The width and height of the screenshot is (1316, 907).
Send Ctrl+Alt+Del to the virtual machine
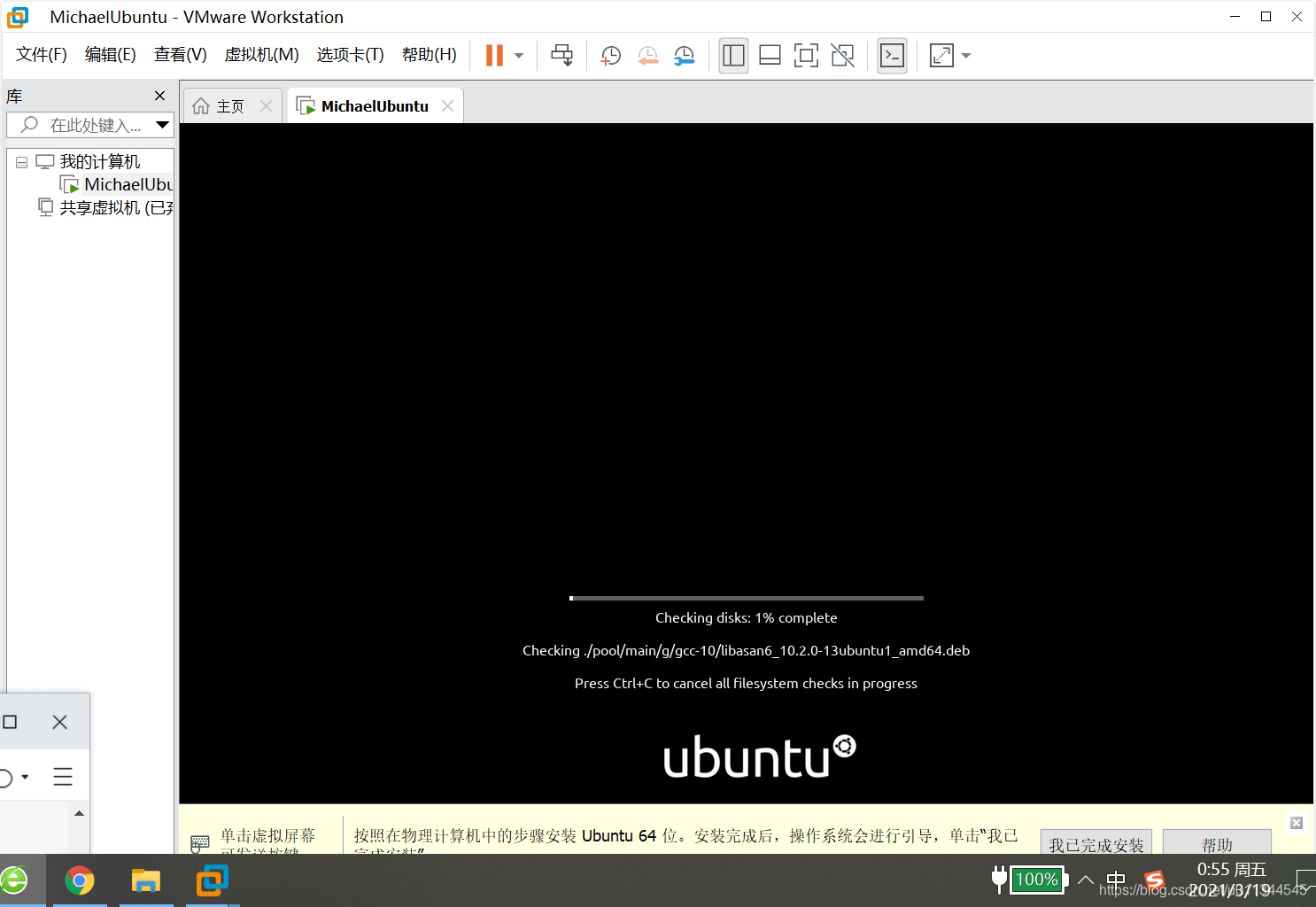click(x=561, y=55)
